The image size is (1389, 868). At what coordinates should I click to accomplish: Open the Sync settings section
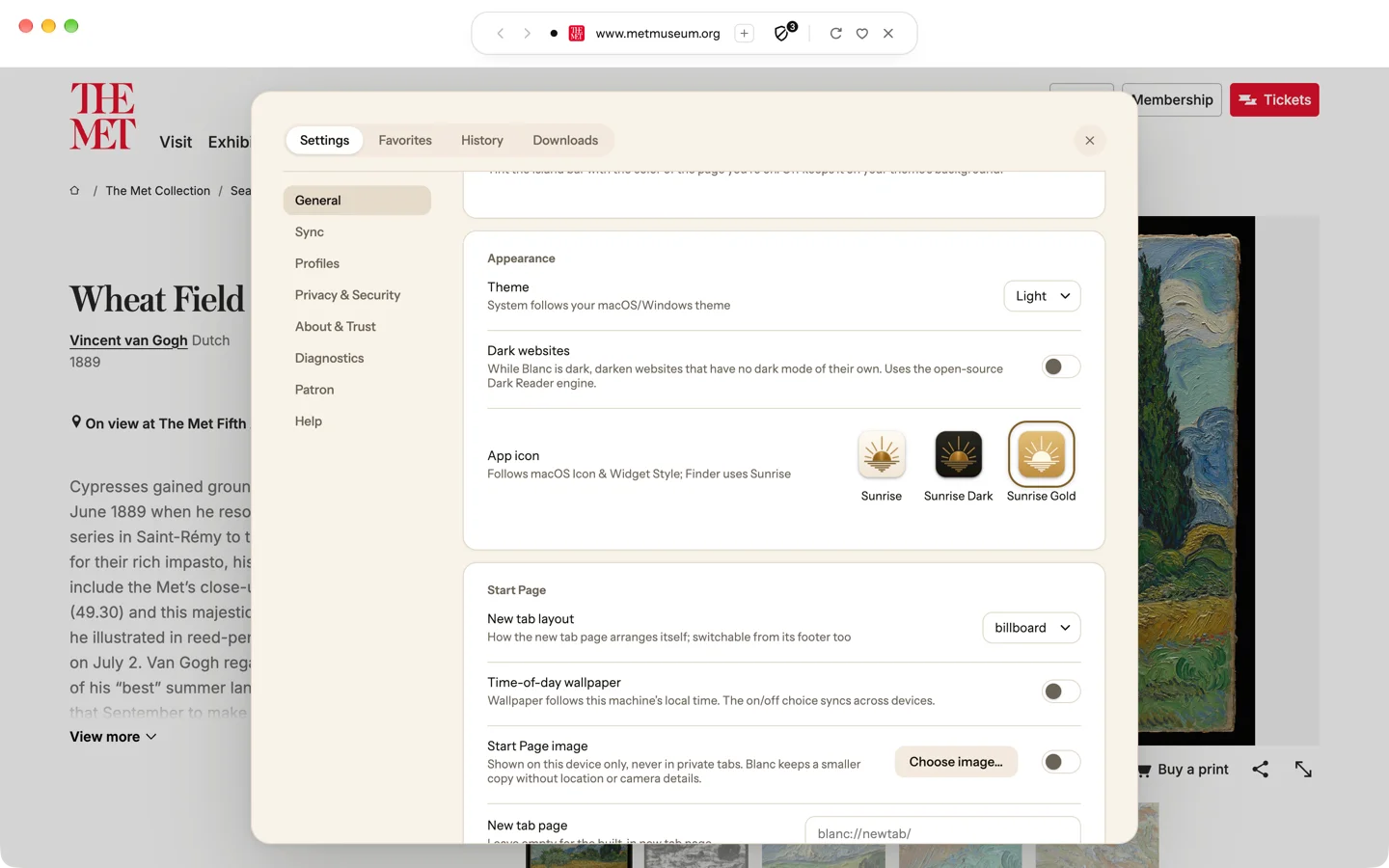[357, 232]
